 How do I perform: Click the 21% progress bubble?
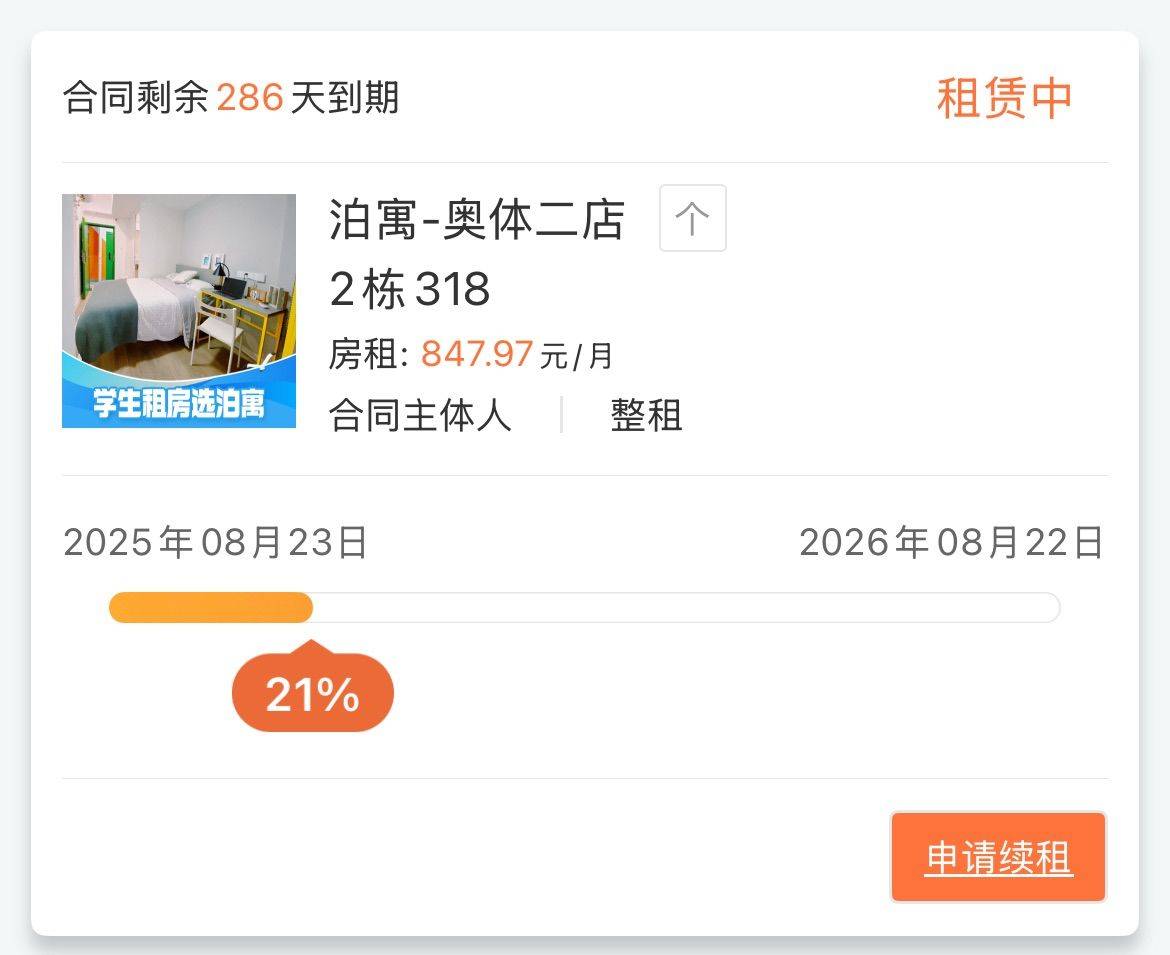point(312,694)
